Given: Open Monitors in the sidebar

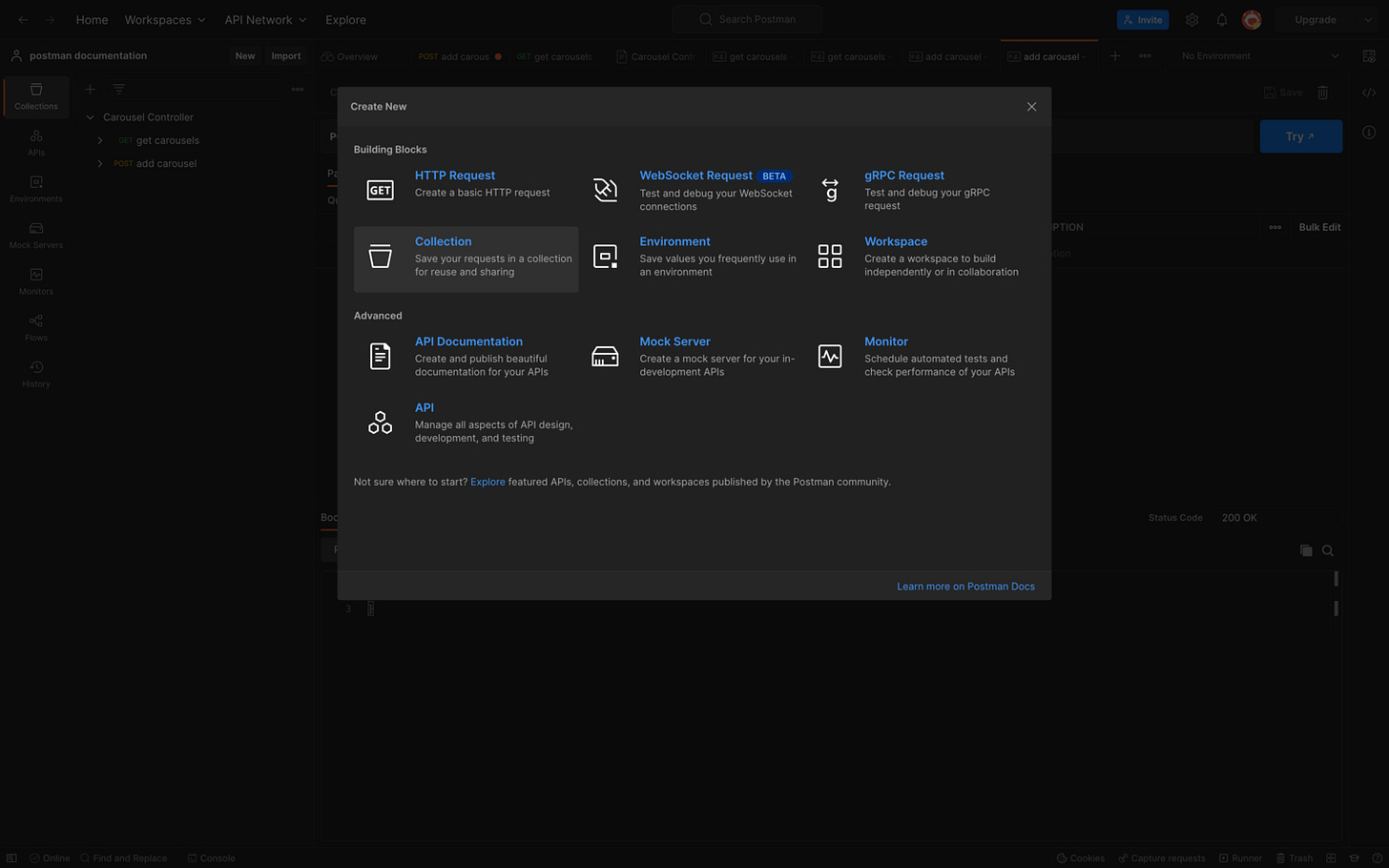Looking at the screenshot, I should tap(36, 281).
